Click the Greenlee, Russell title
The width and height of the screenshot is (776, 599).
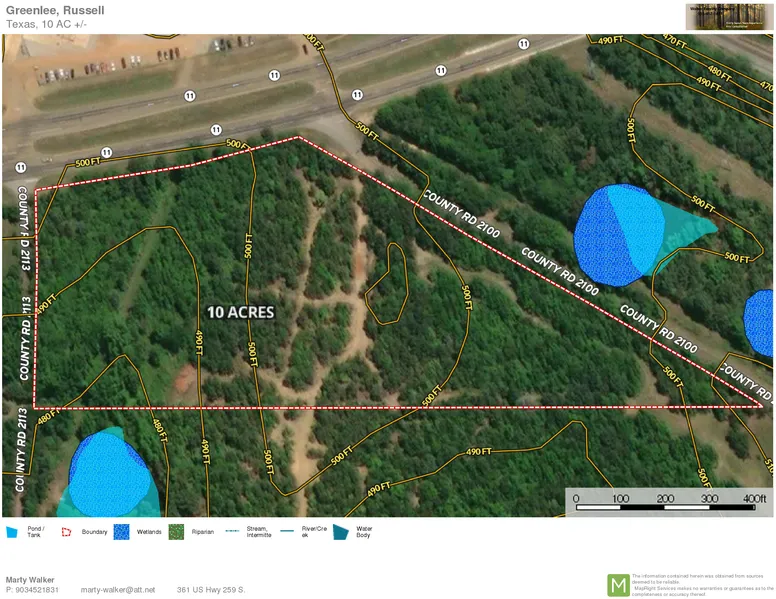[55, 10]
